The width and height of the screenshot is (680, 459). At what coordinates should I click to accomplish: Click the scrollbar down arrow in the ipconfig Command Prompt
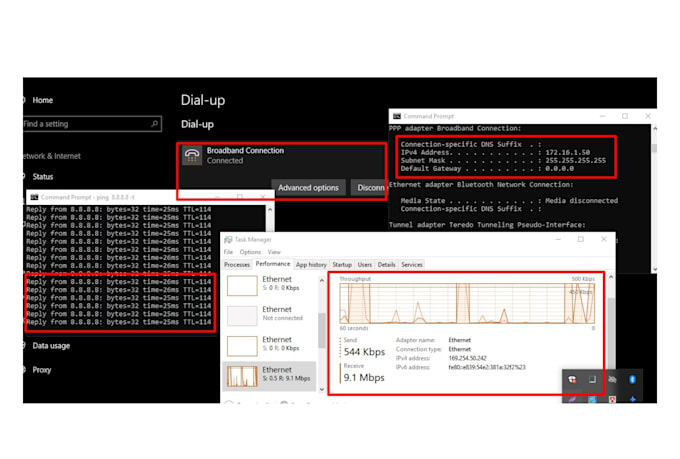click(x=654, y=269)
